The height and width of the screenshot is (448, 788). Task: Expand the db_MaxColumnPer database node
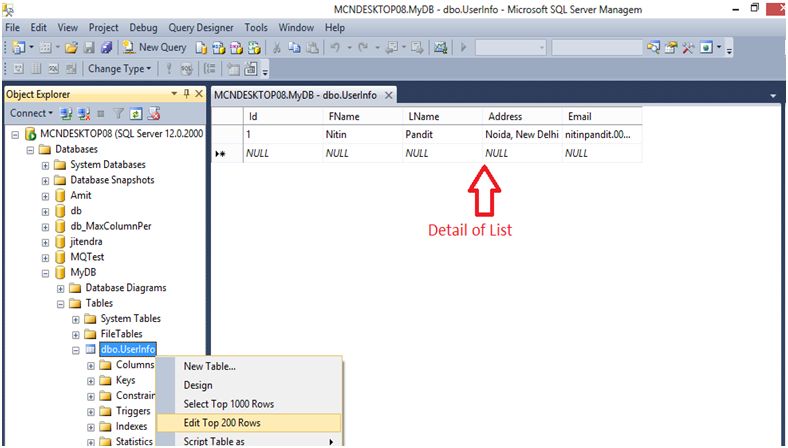pyautogui.click(x=46, y=227)
